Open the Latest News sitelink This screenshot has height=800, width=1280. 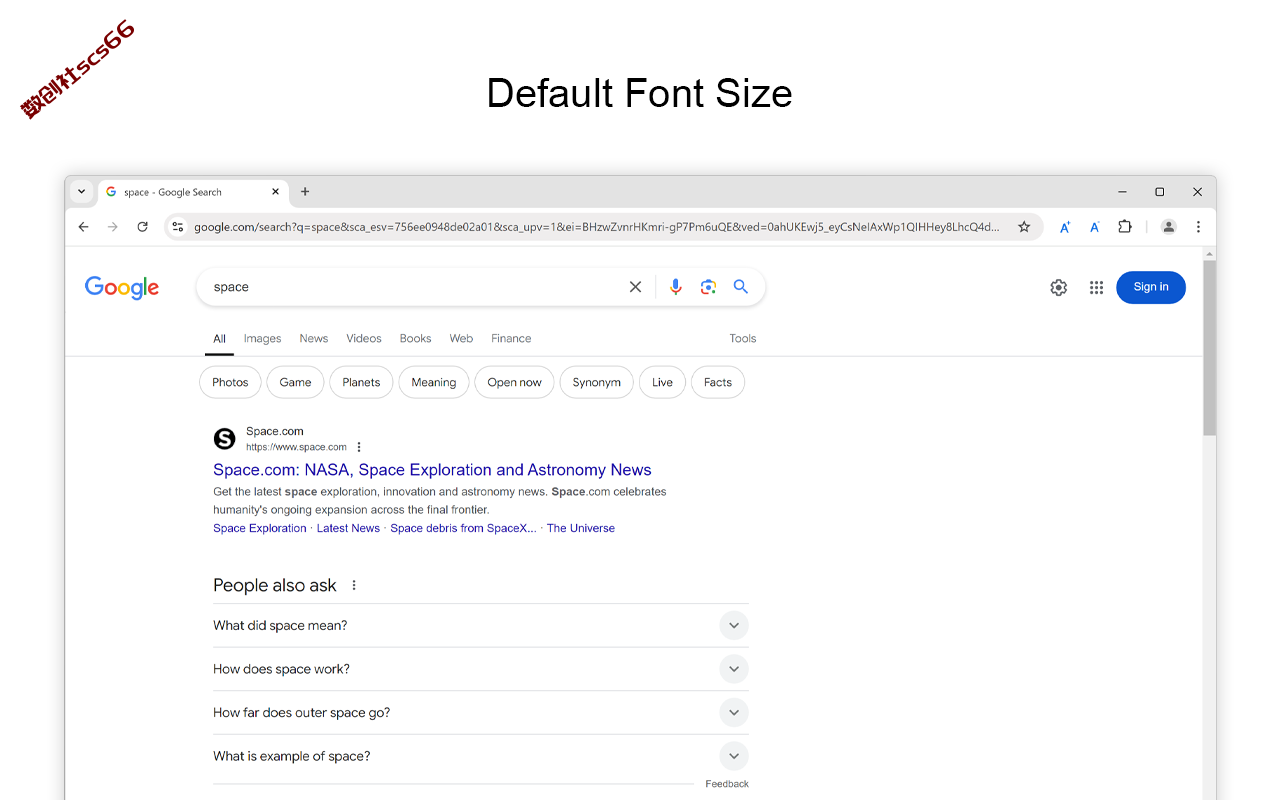click(x=348, y=528)
